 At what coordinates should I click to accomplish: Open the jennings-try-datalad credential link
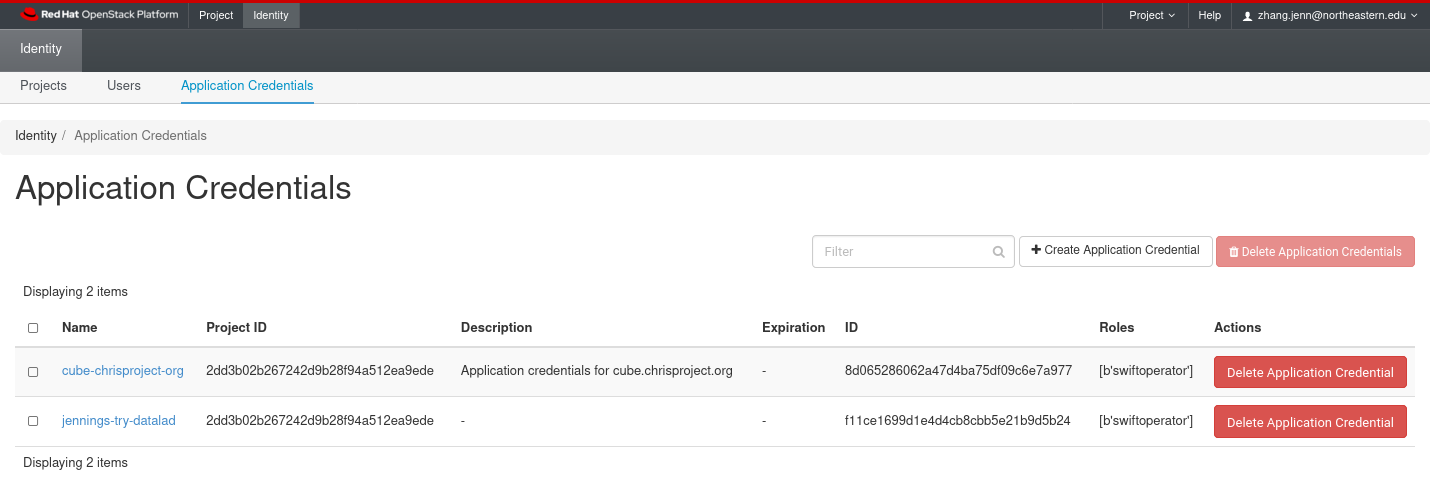tap(119, 421)
